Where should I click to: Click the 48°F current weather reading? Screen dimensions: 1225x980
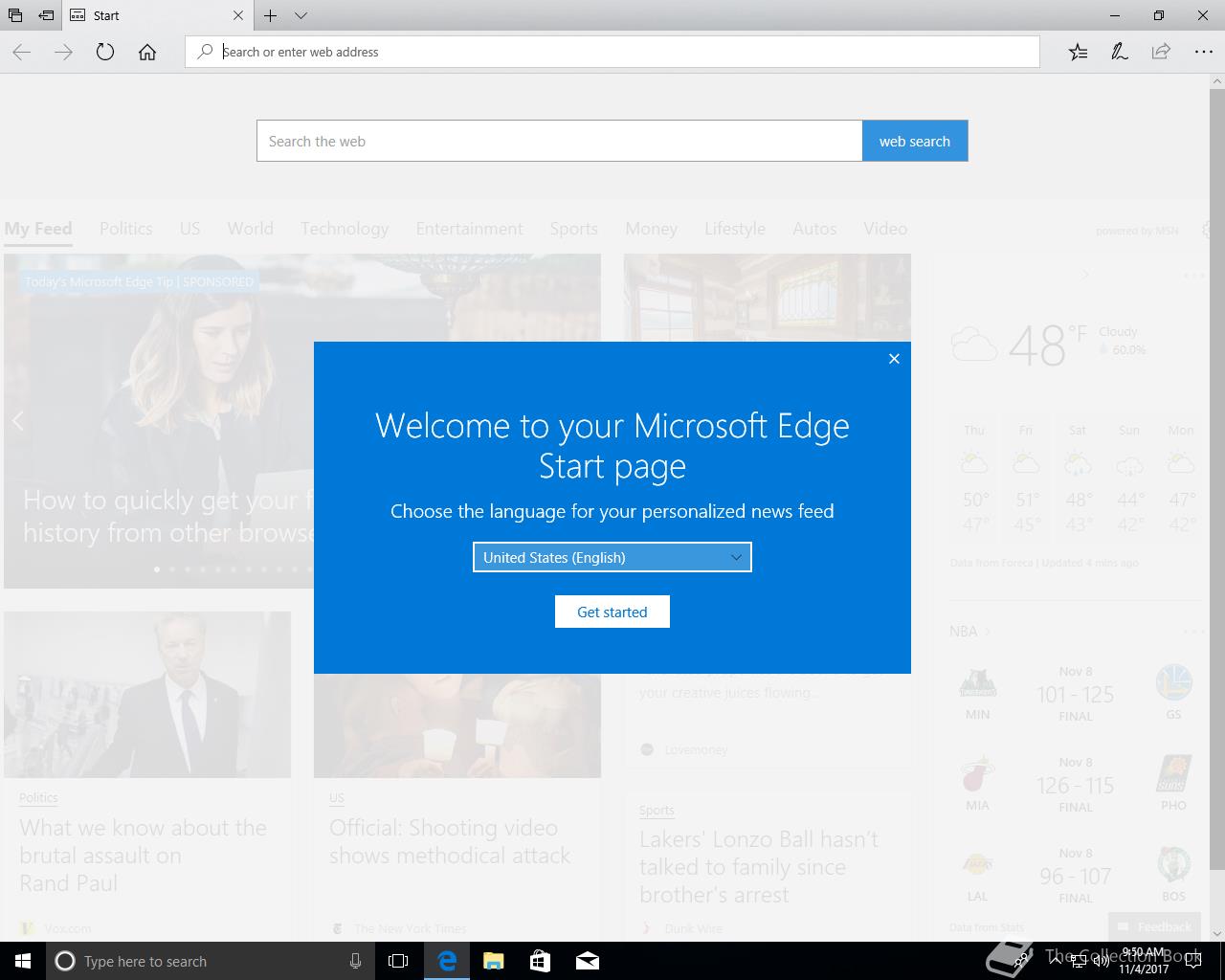[x=1048, y=345]
